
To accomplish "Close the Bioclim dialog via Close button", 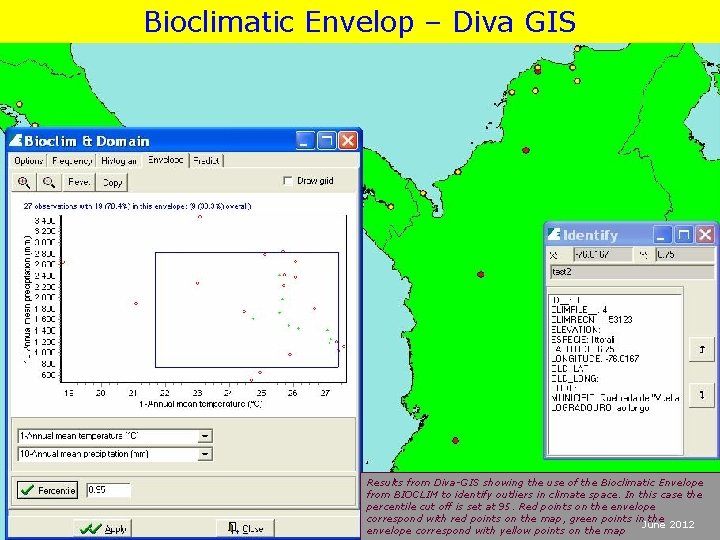I will (x=246, y=529).
